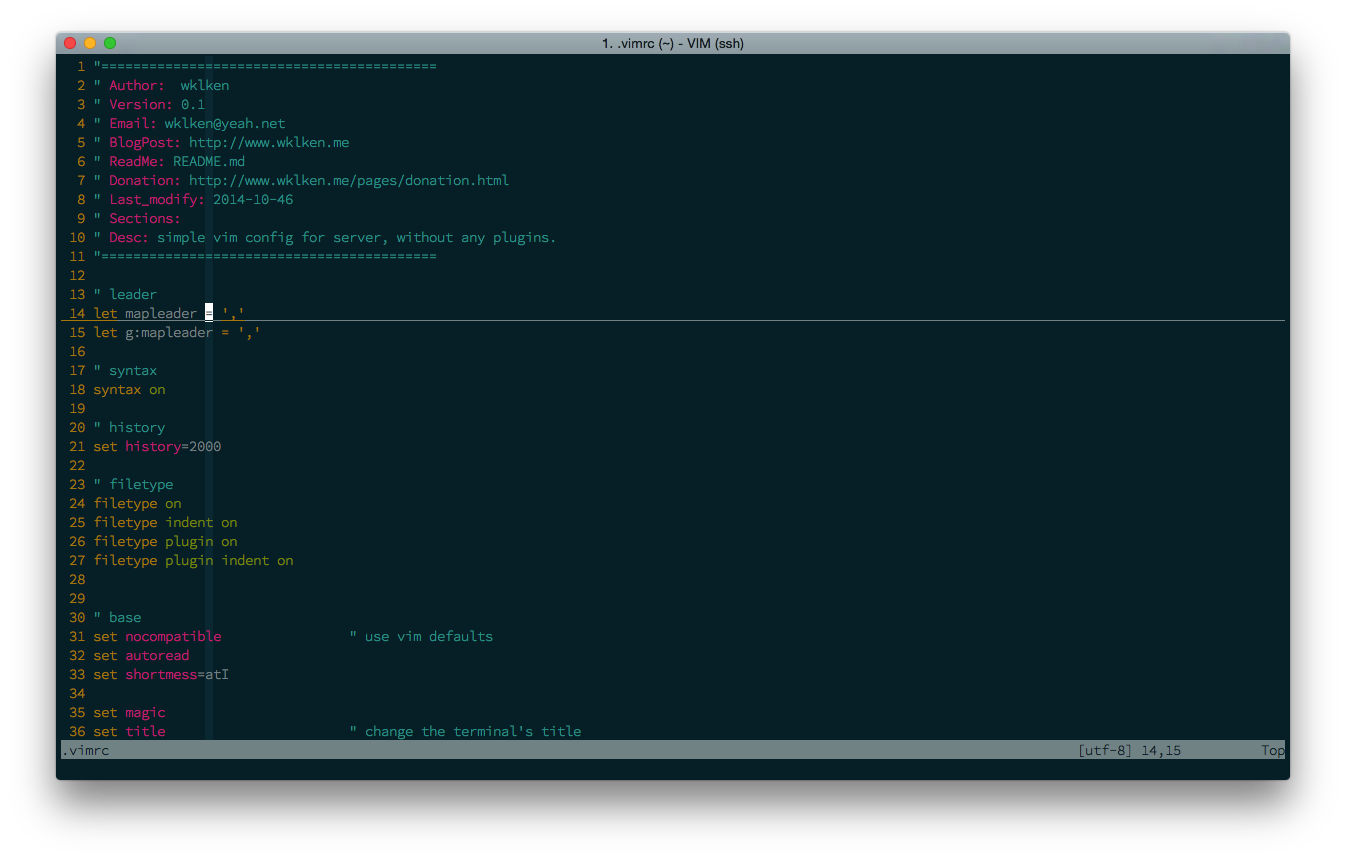
Task: Click the README.md text on line 6
Action: (209, 161)
